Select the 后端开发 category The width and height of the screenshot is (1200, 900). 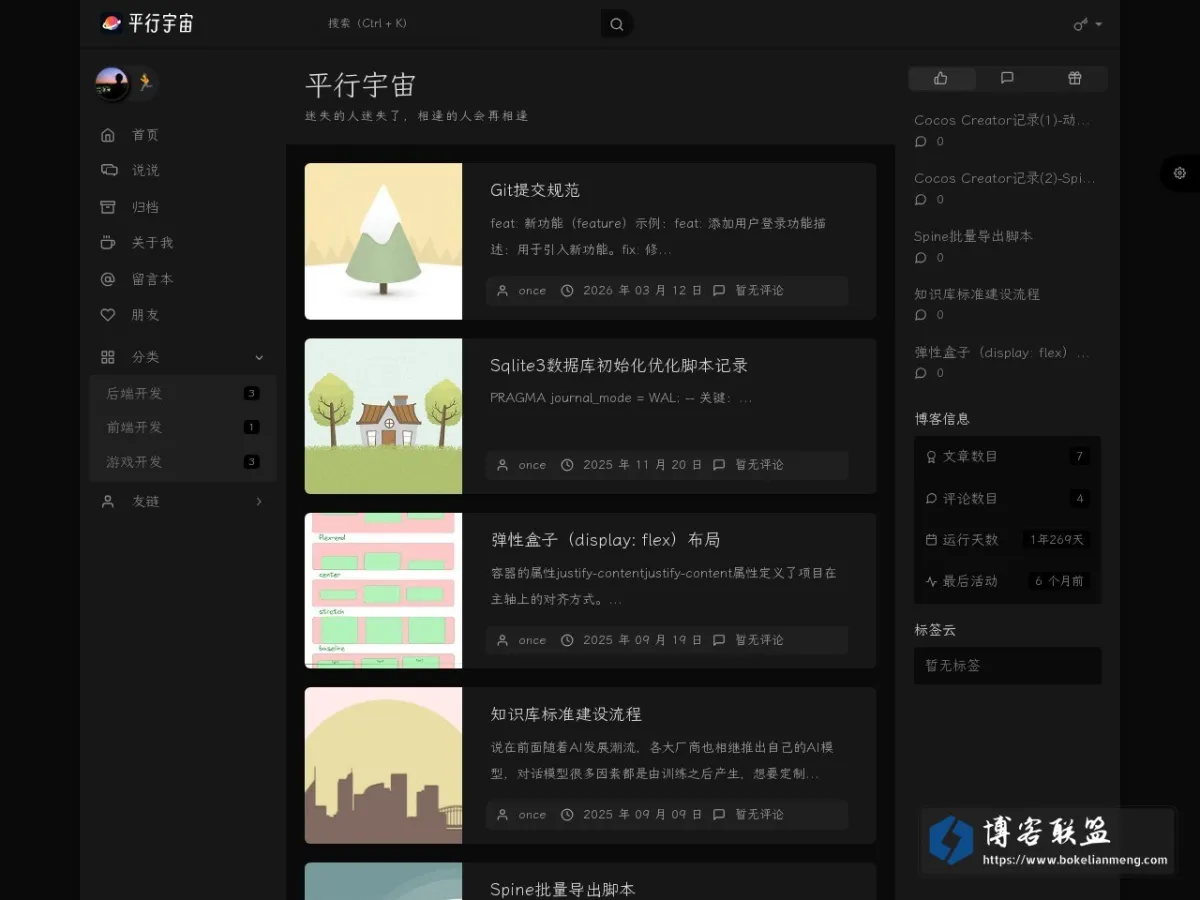tap(182, 393)
